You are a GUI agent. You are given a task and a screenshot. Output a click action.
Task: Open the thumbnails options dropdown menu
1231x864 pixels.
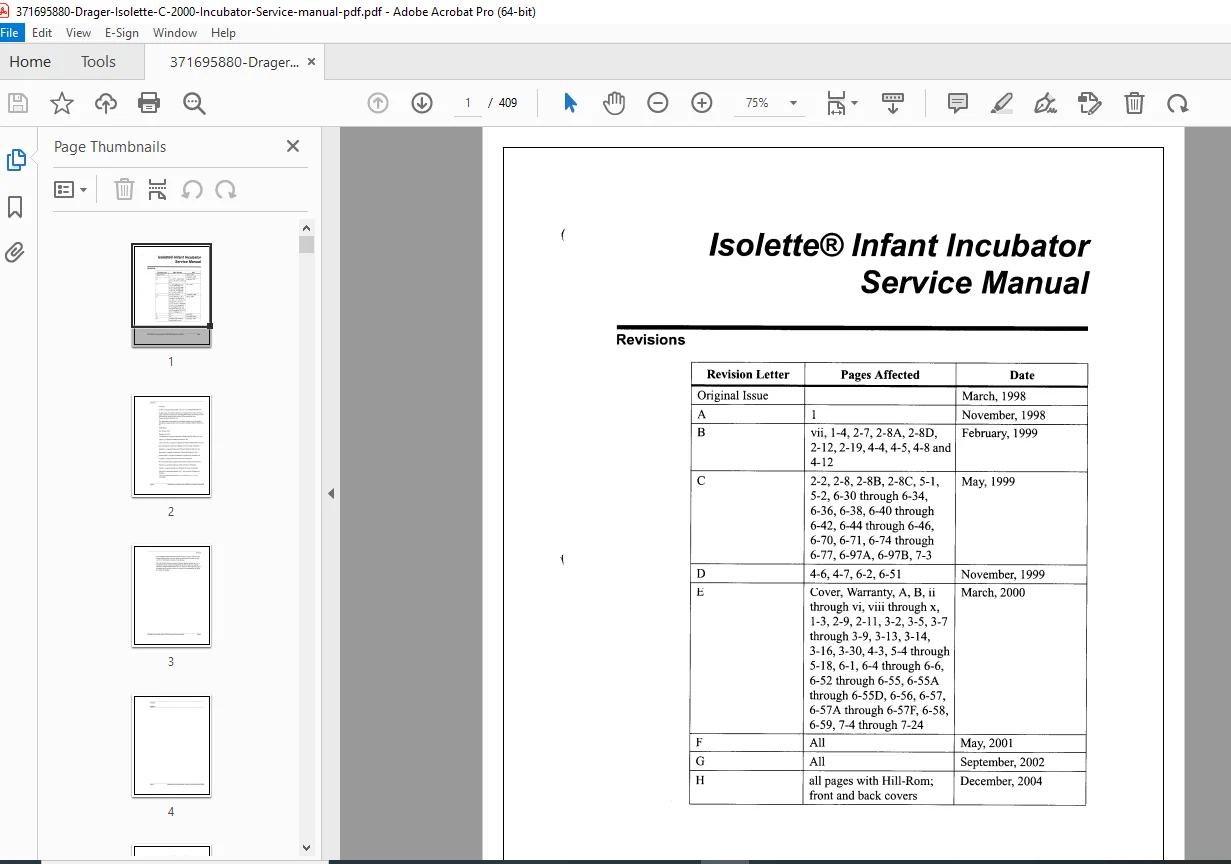point(70,189)
